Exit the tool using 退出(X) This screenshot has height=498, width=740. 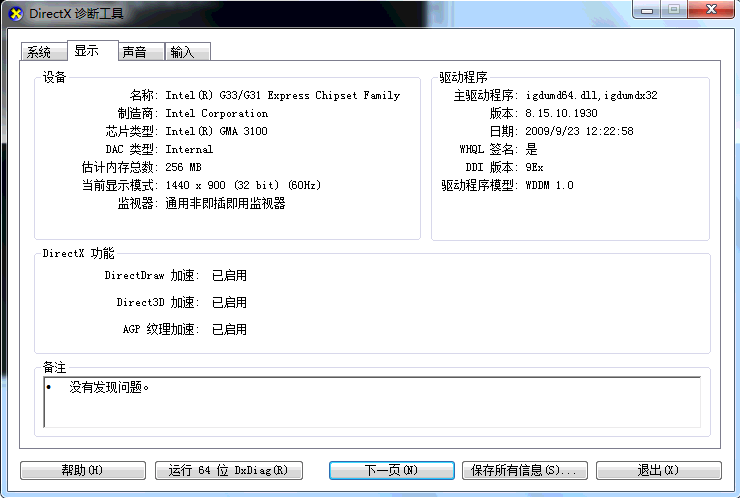659,470
